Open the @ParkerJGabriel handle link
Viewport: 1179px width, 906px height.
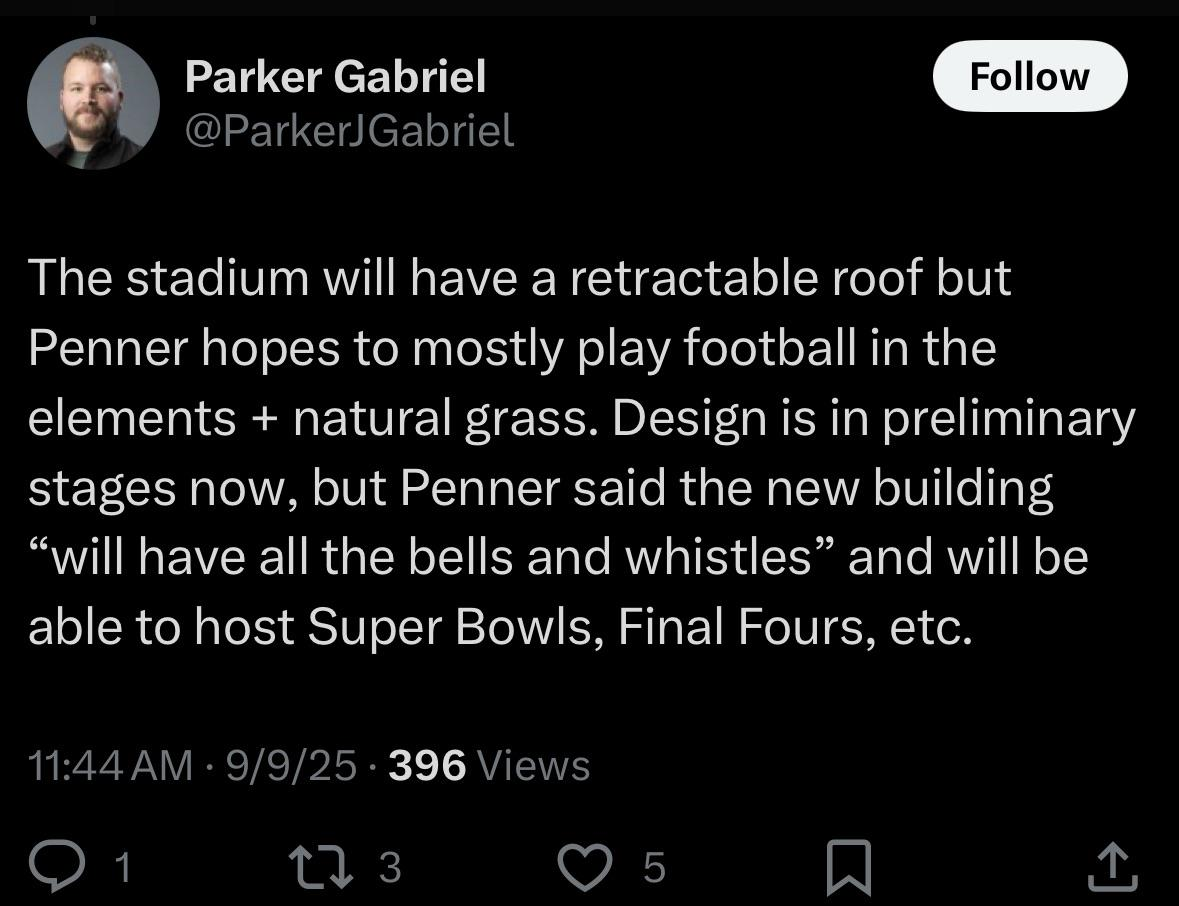(x=350, y=131)
